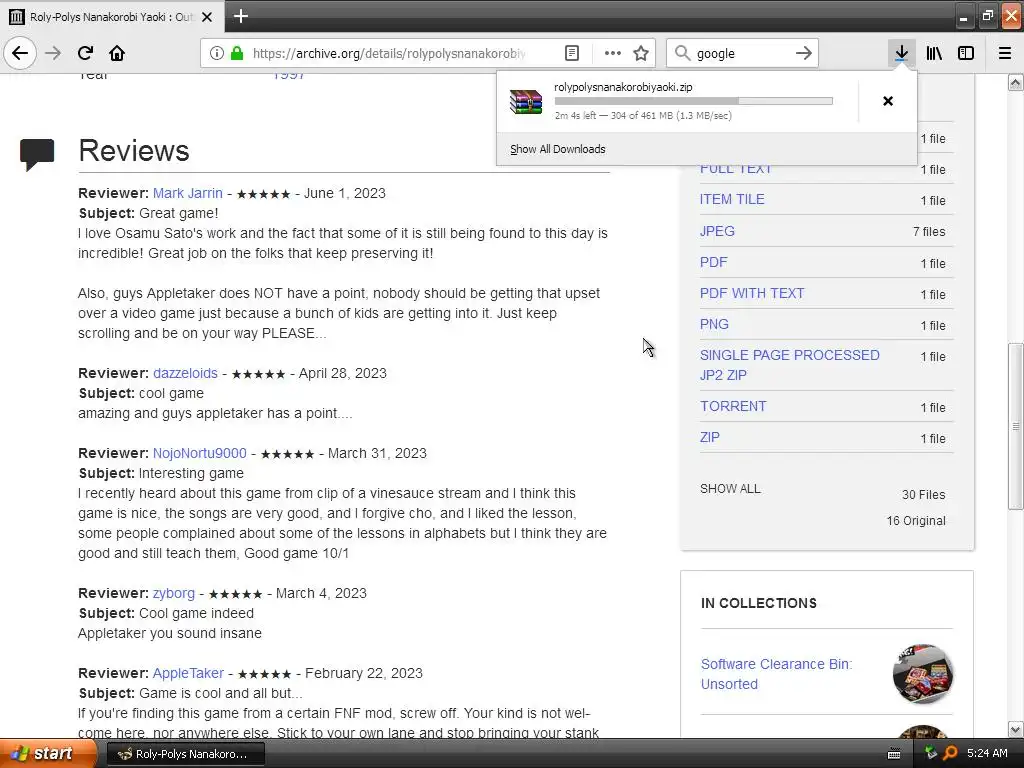Click Software Clearance Bin collection thumbnail
This screenshot has width=1024, height=768.
(922, 674)
